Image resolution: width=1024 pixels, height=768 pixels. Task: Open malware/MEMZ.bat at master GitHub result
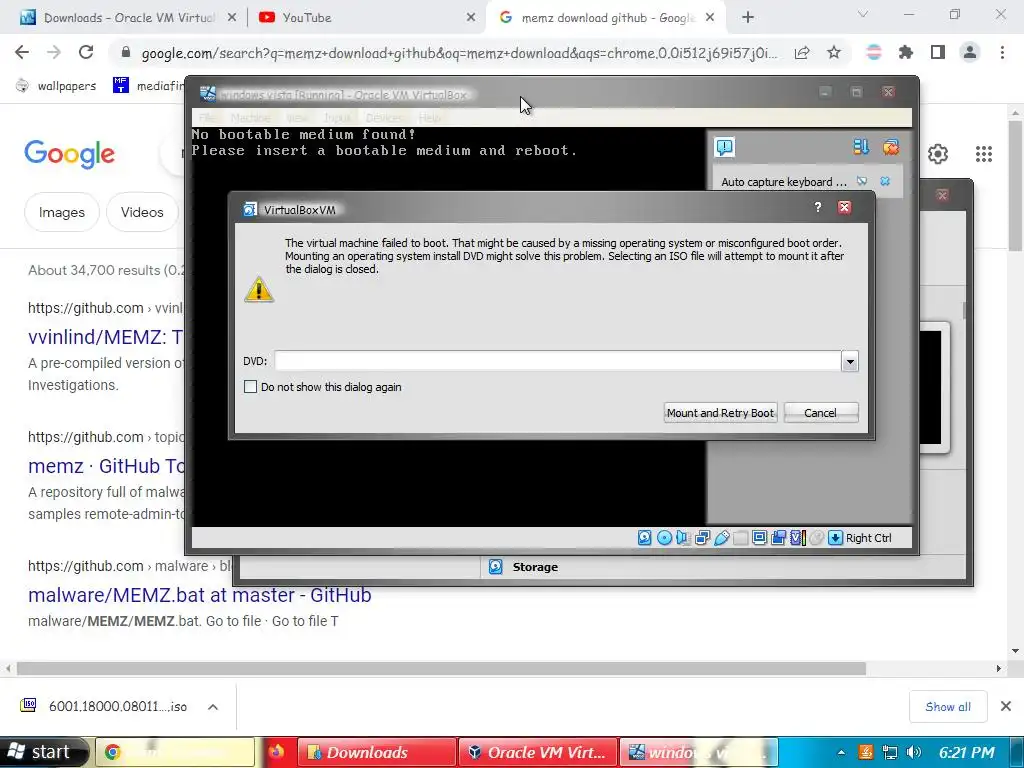(x=200, y=595)
